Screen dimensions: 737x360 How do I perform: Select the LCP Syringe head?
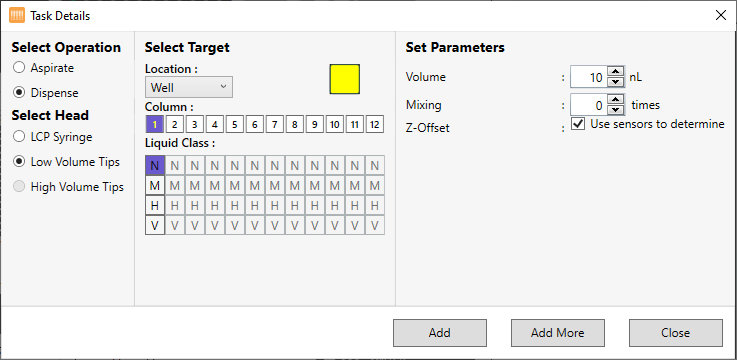[19, 137]
